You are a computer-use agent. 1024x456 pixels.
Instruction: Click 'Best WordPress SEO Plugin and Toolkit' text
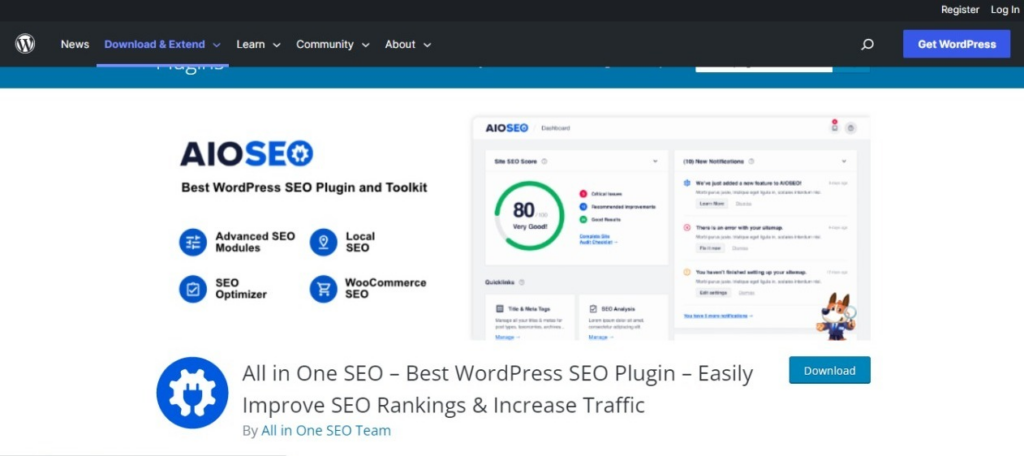304,187
